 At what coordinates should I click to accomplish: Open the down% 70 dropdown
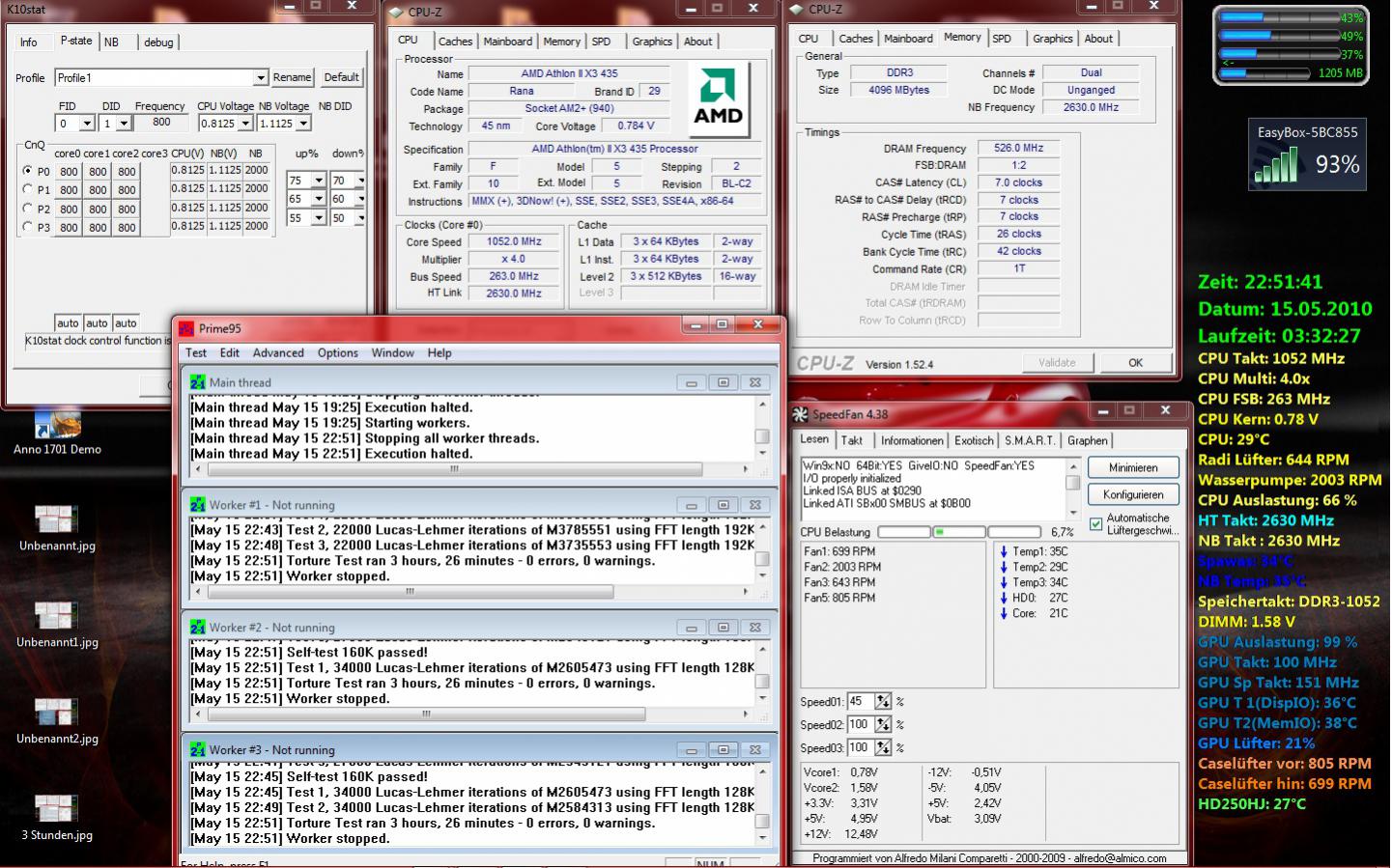coord(359,181)
